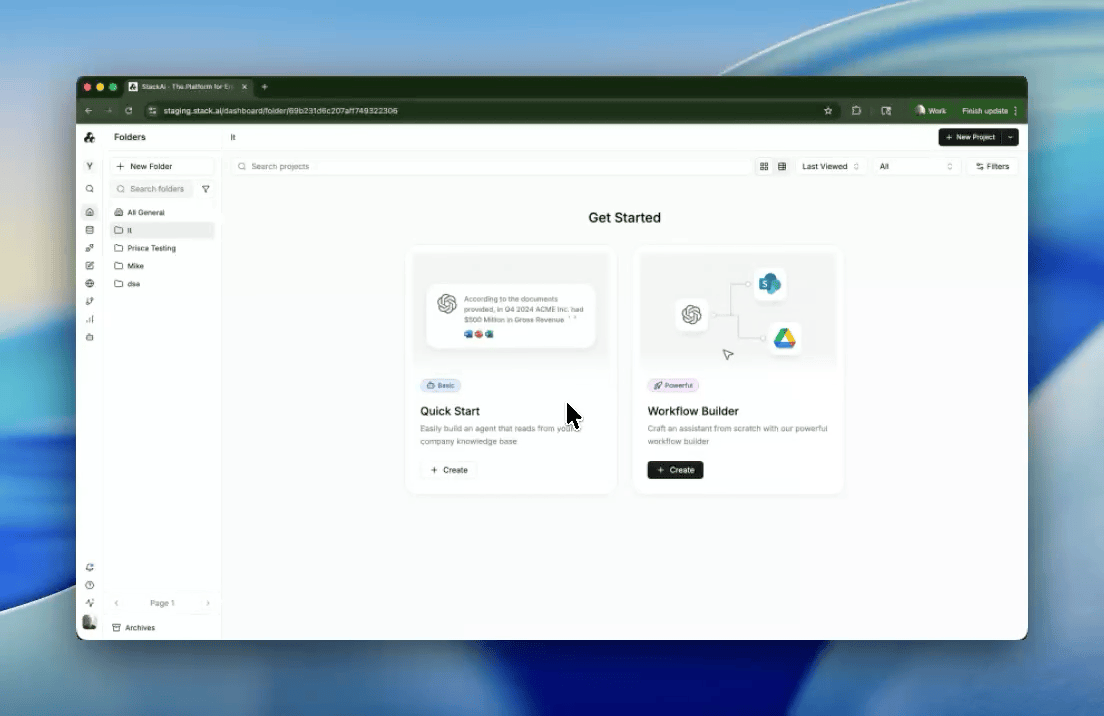
Task: Click the notifications icon with blue dot
Action: click(x=89, y=567)
